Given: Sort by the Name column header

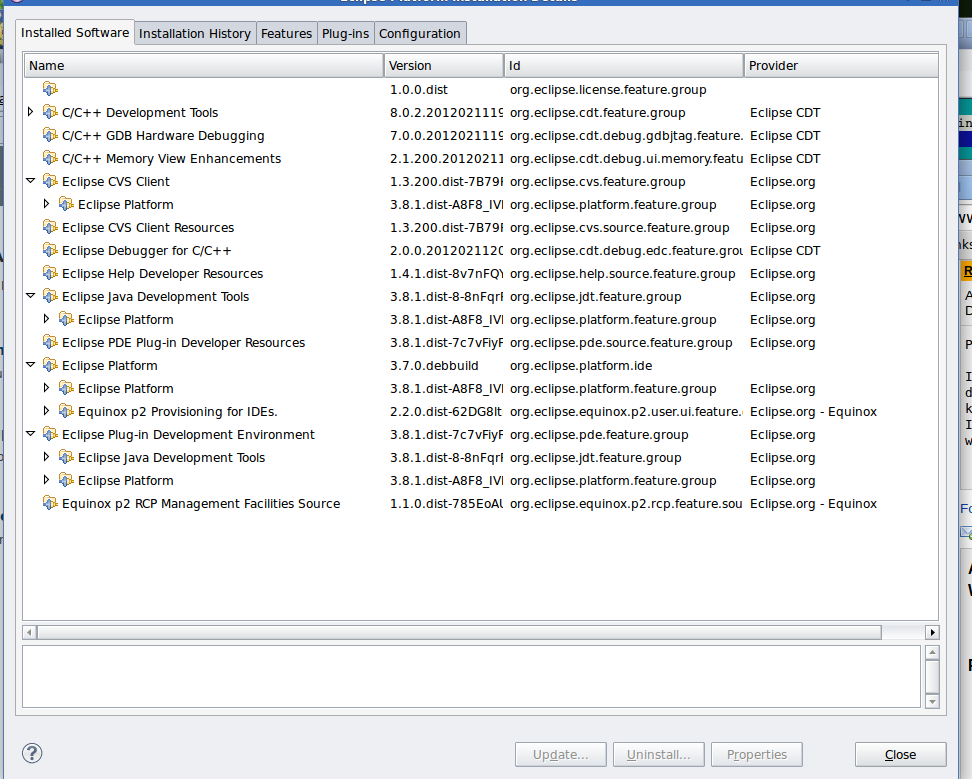Looking at the screenshot, I should point(204,66).
